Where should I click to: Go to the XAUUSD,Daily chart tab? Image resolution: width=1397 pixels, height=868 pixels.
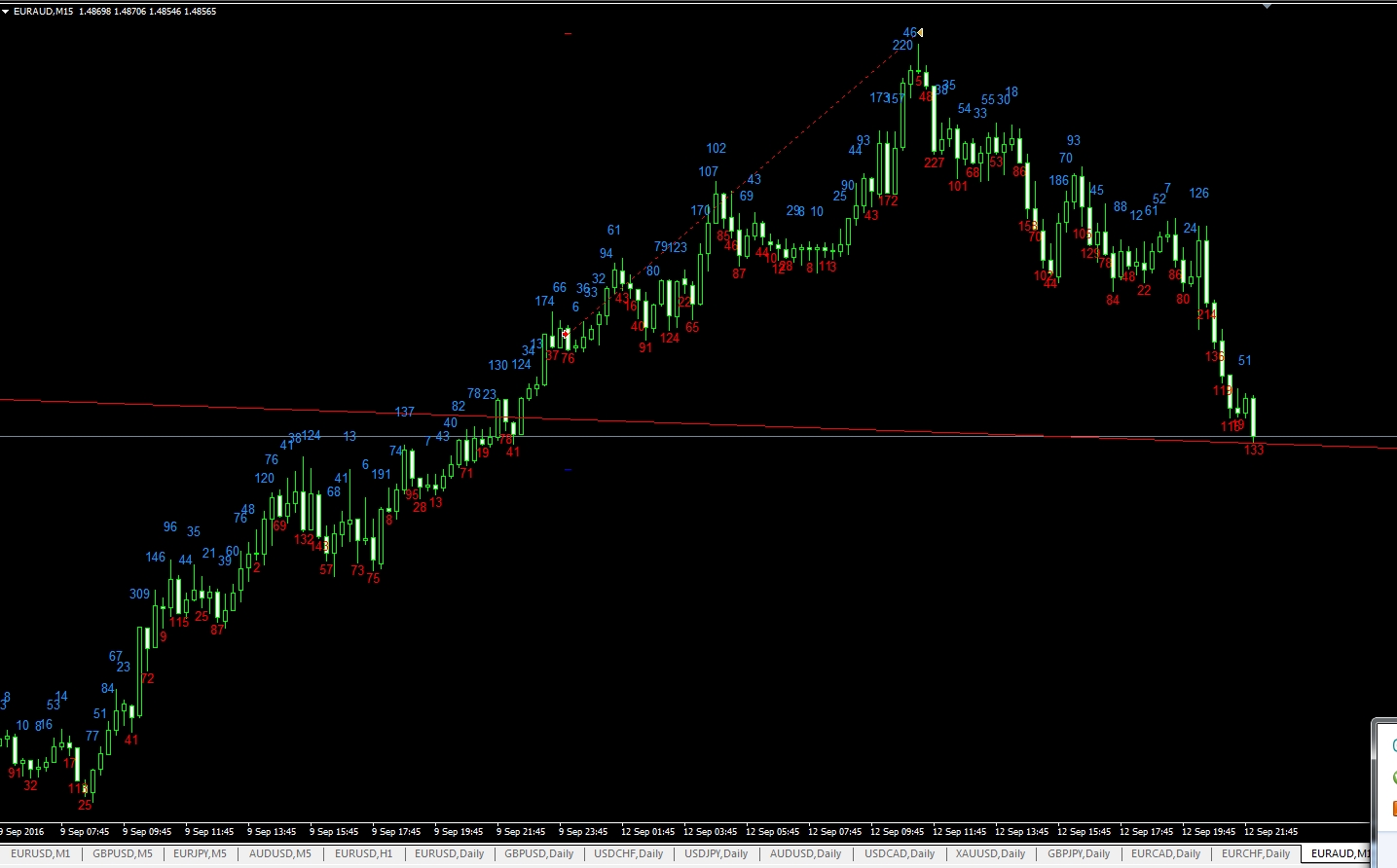[990, 853]
